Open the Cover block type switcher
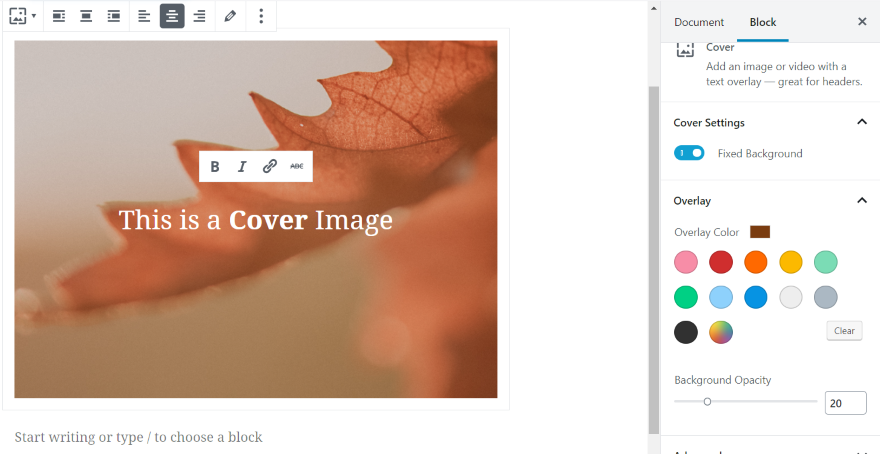Viewport: 880px width, 454px height. tap(22, 16)
